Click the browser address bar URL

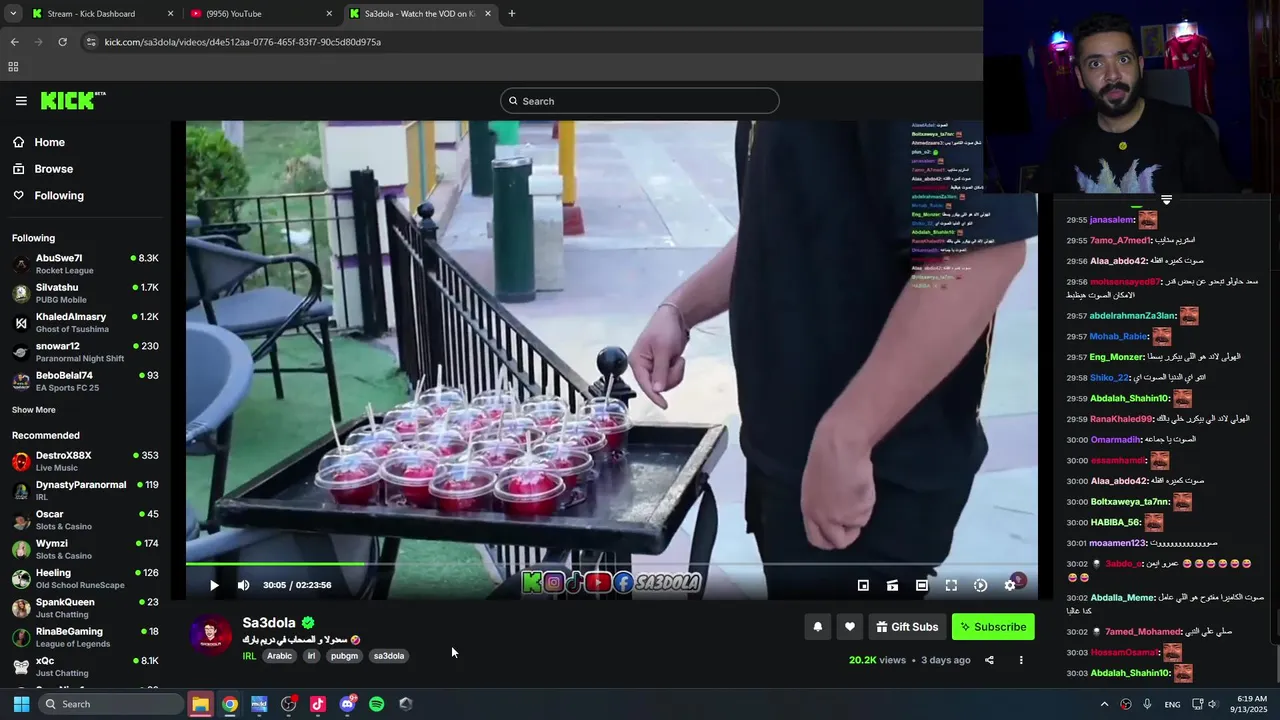point(243,42)
